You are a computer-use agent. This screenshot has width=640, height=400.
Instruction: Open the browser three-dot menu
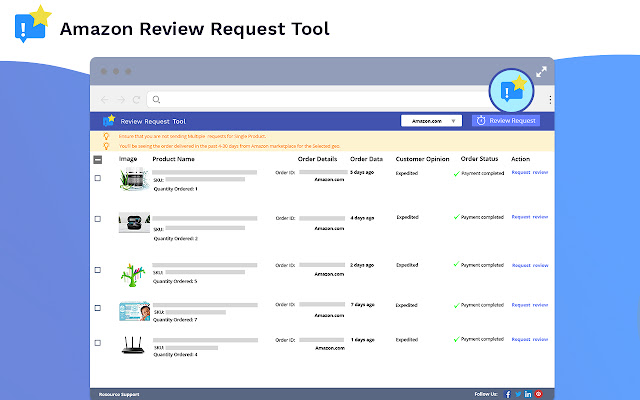[550, 100]
